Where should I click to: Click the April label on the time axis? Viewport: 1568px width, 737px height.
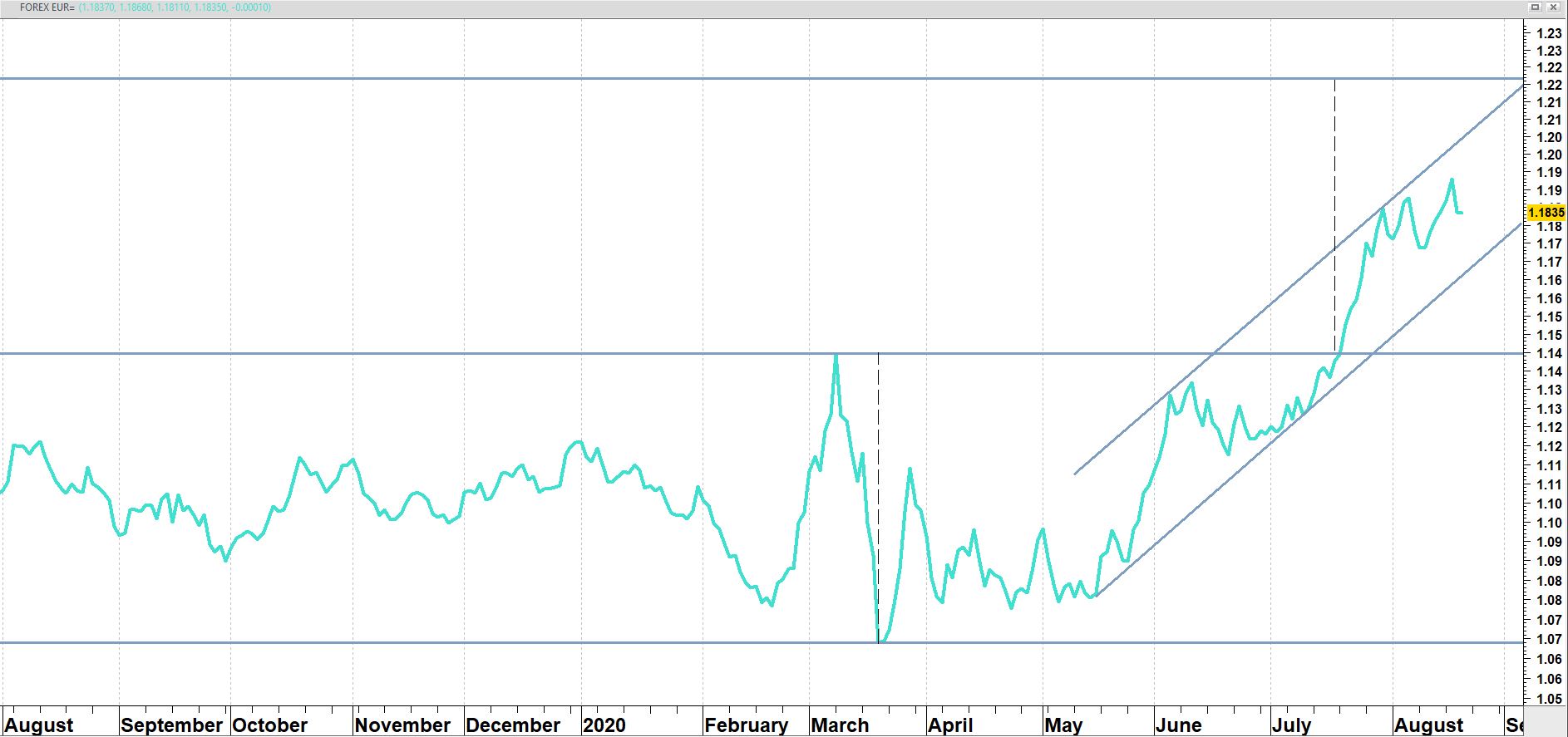(x=950, y=725)
